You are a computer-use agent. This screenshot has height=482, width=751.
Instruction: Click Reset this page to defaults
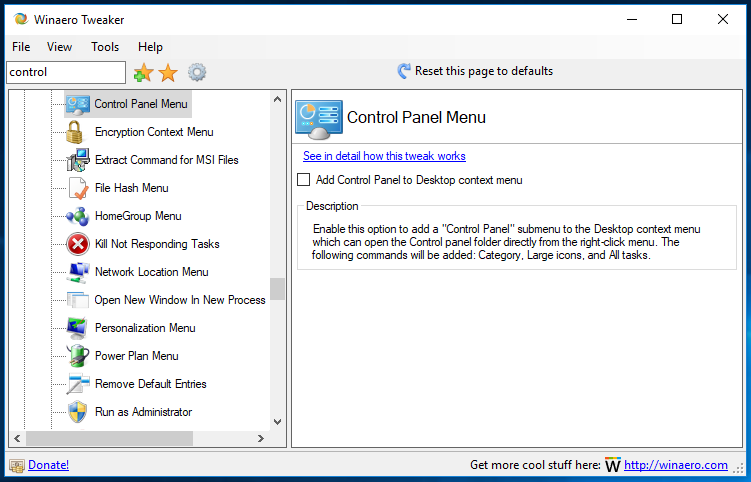(475, 71)
